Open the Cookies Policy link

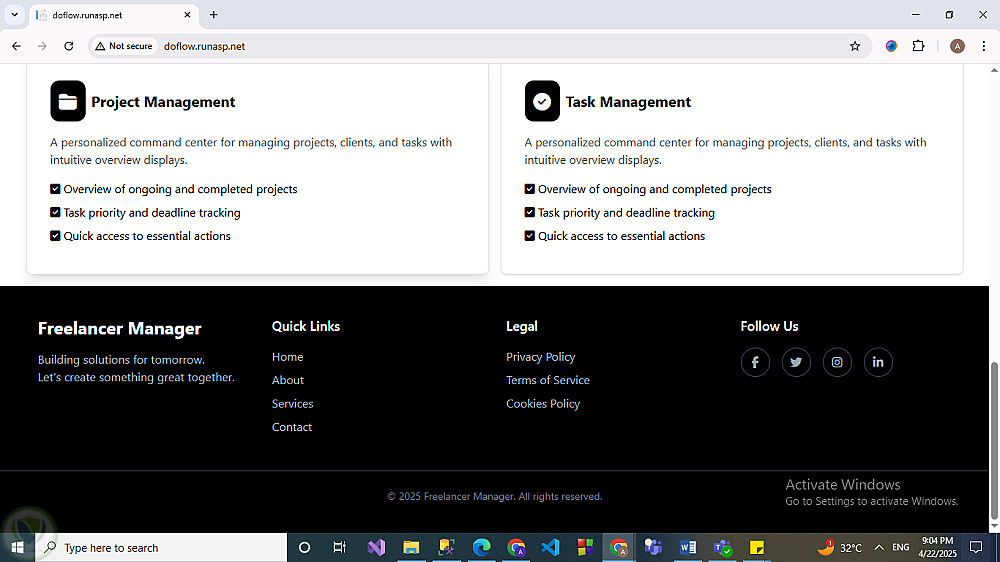pyautogui.click(x=543, y=404)
